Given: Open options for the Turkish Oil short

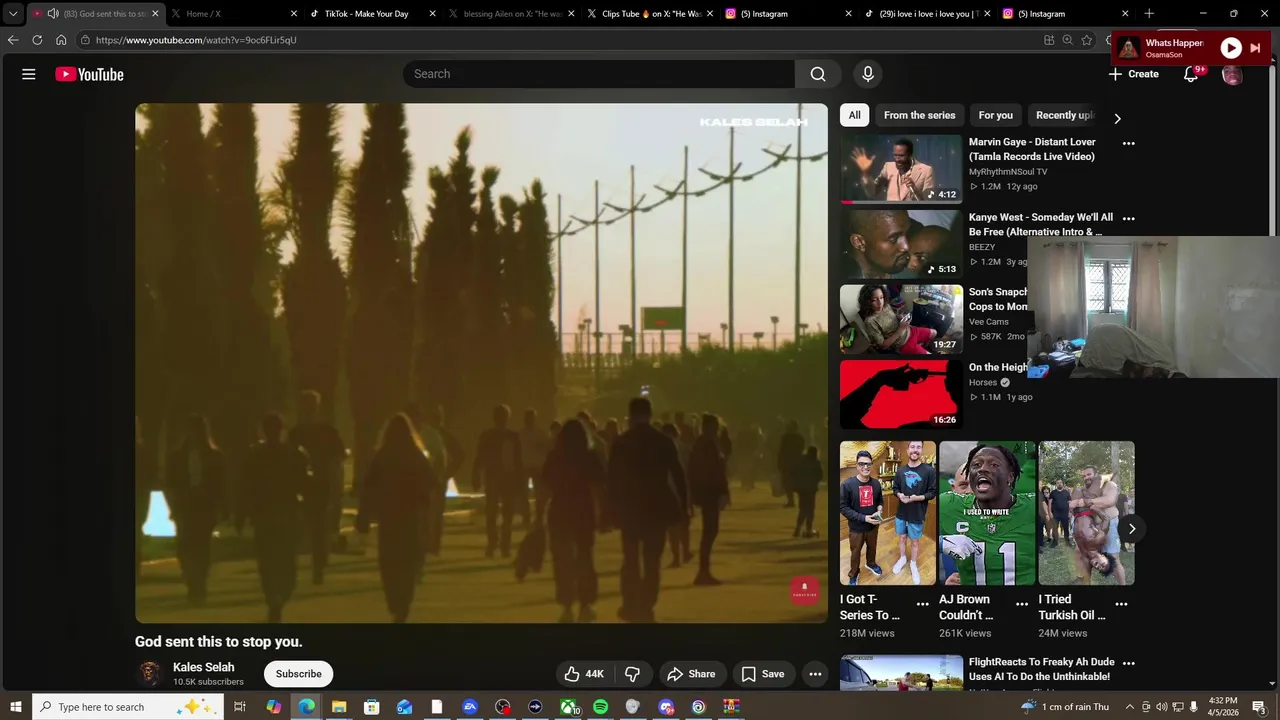Looking at the screenshot, I should point(1121,604).
